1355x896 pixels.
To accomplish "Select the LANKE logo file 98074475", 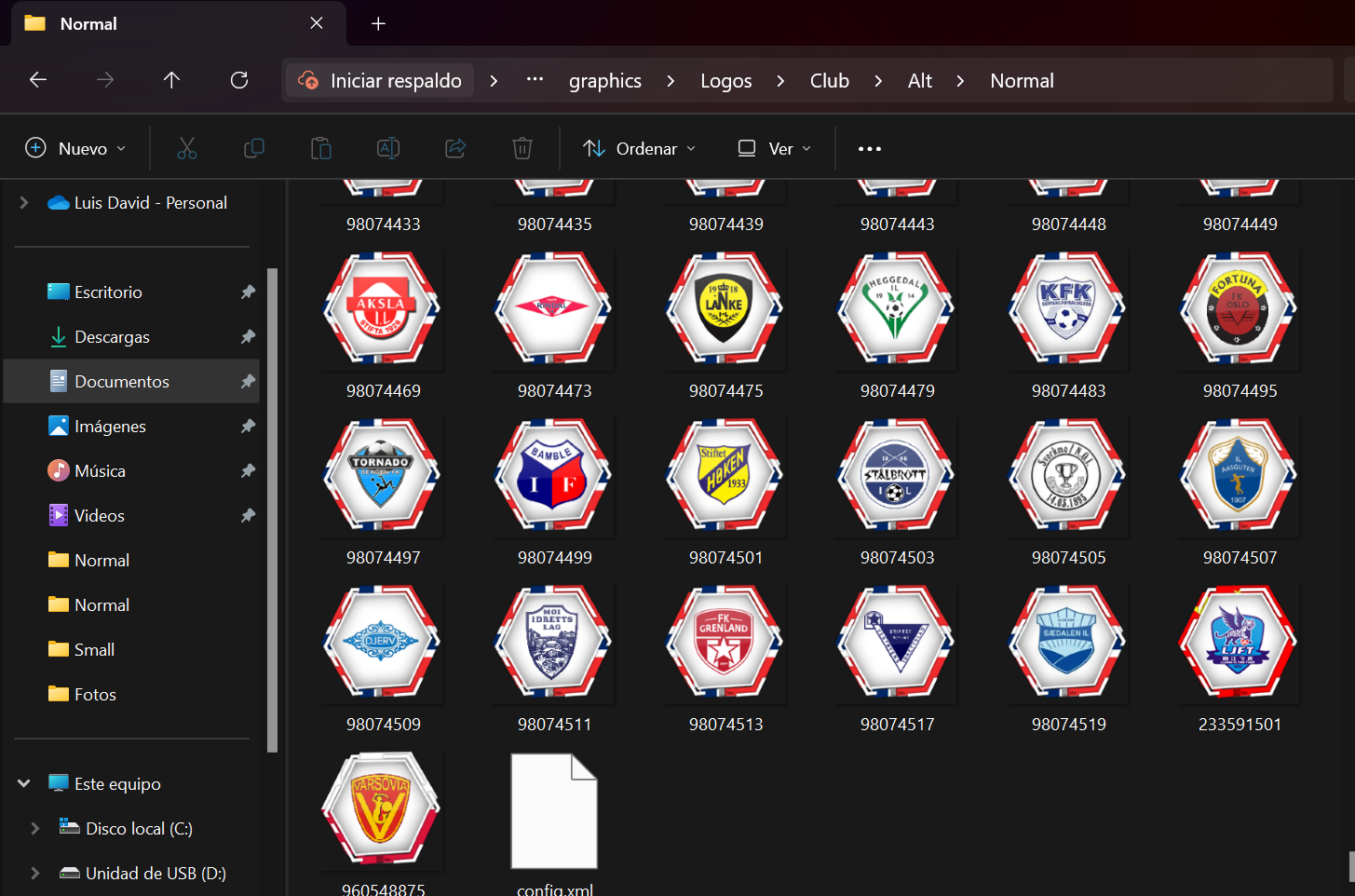I will tap(725, 308).
